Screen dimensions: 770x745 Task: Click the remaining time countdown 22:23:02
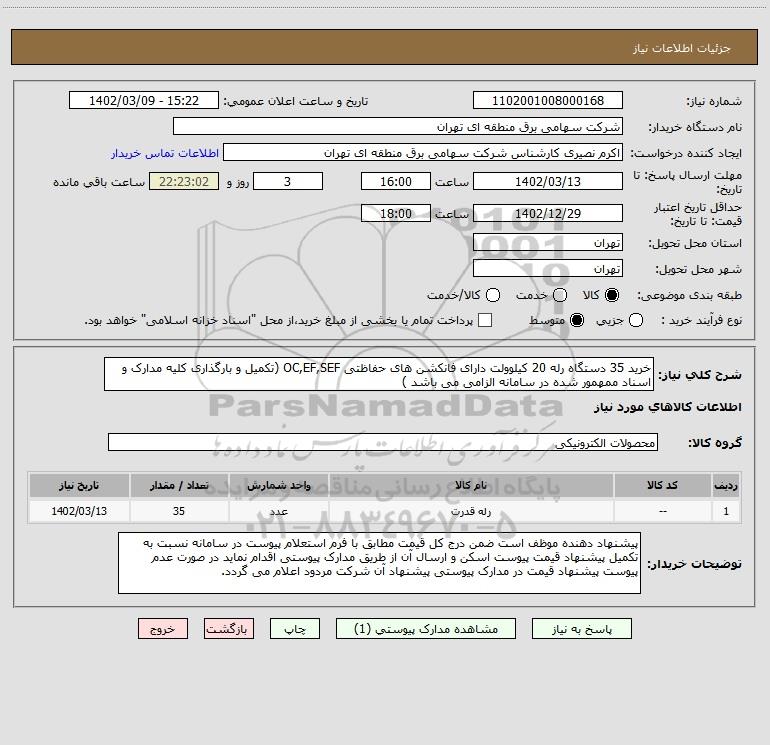pos(184,181)
